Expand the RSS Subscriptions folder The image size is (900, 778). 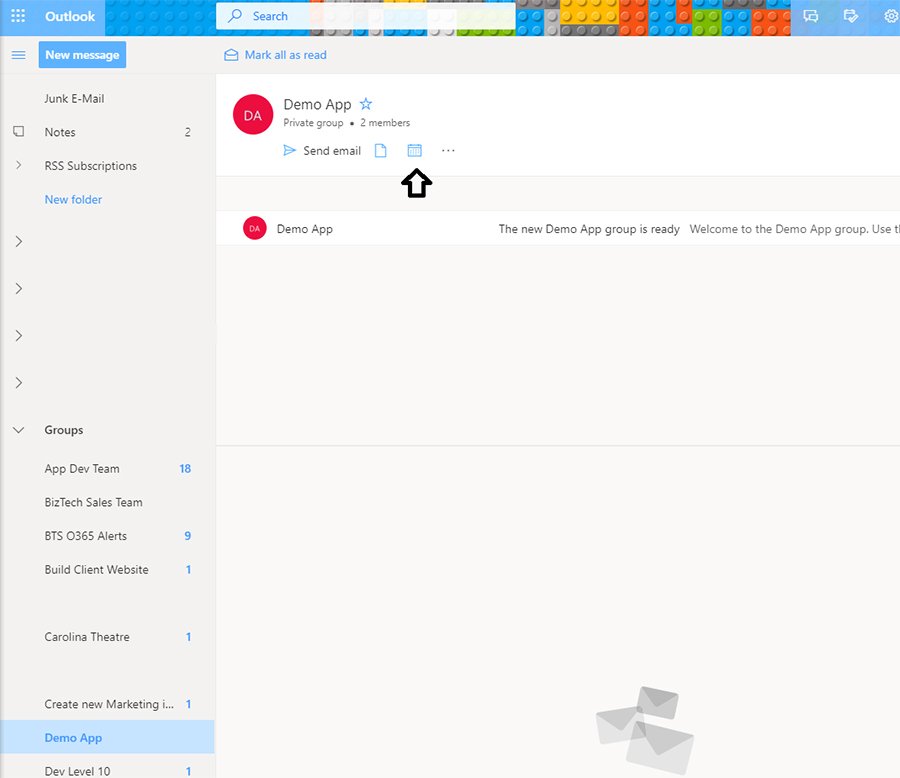17,165
